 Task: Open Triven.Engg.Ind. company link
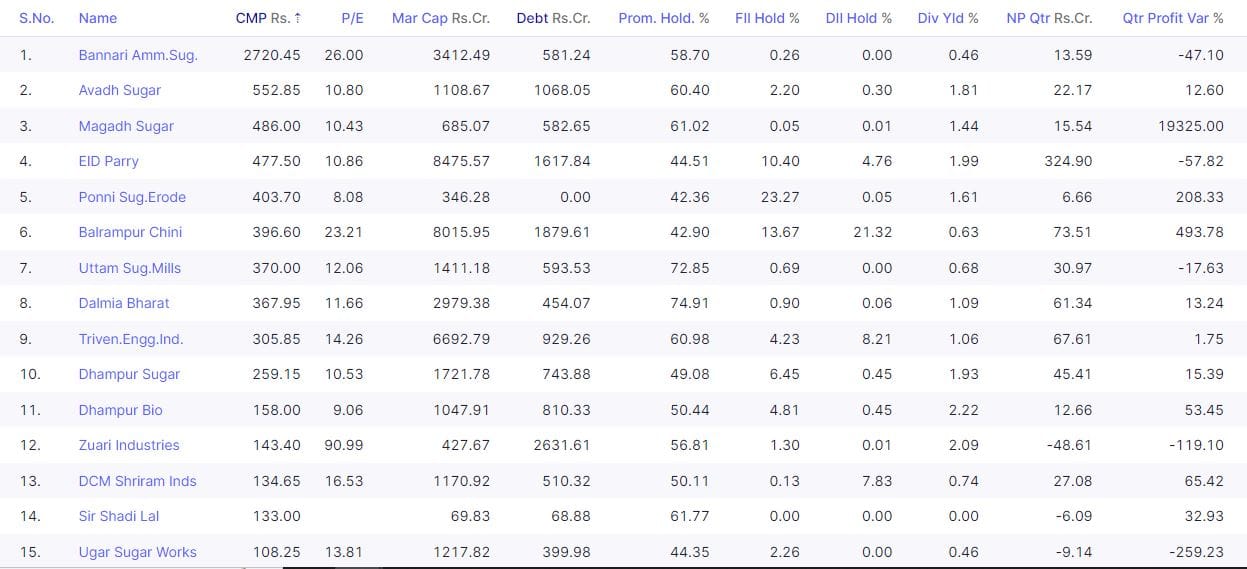tap(131, 339)
